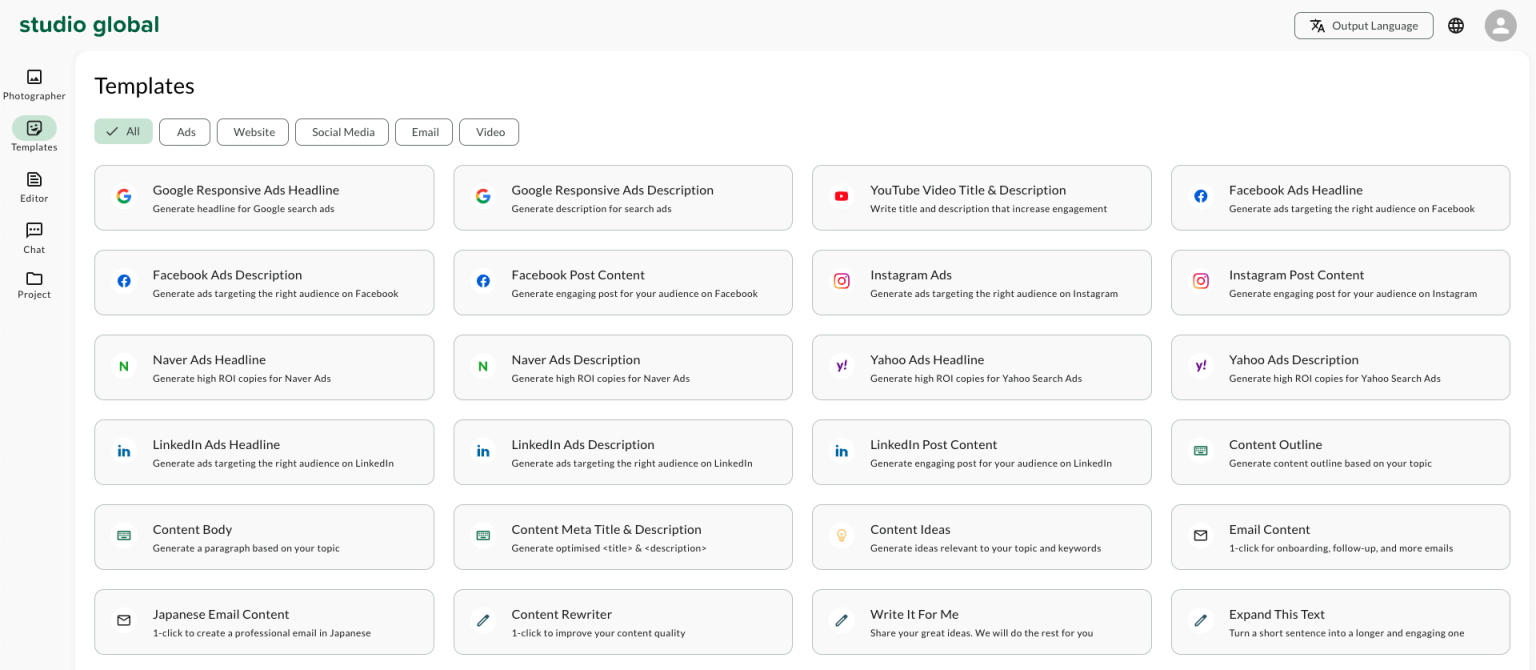Click Google icon on Responsive Ads Headline

click(x=124, y=197)
